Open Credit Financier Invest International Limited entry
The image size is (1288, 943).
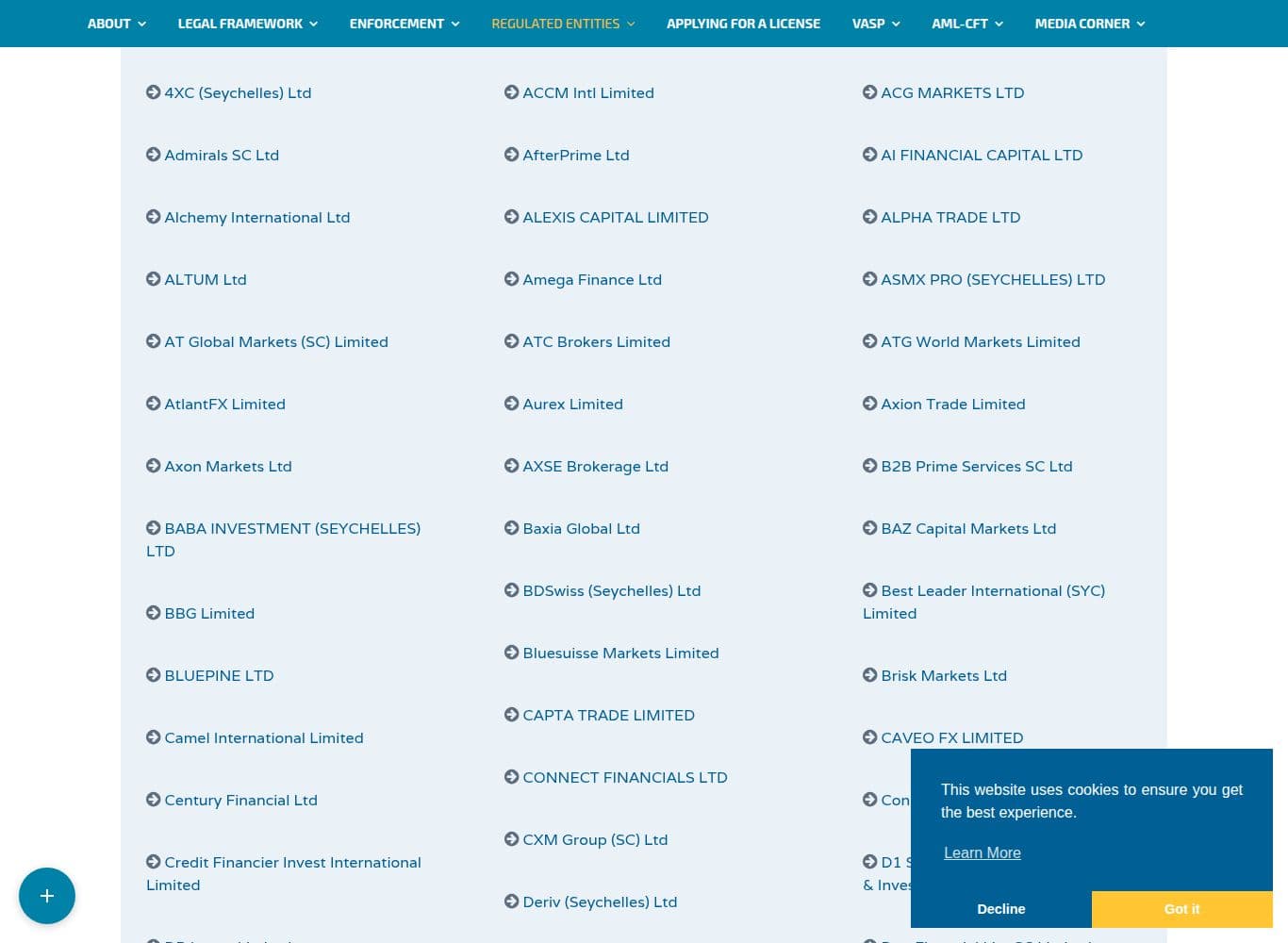[x=283, y=873]
